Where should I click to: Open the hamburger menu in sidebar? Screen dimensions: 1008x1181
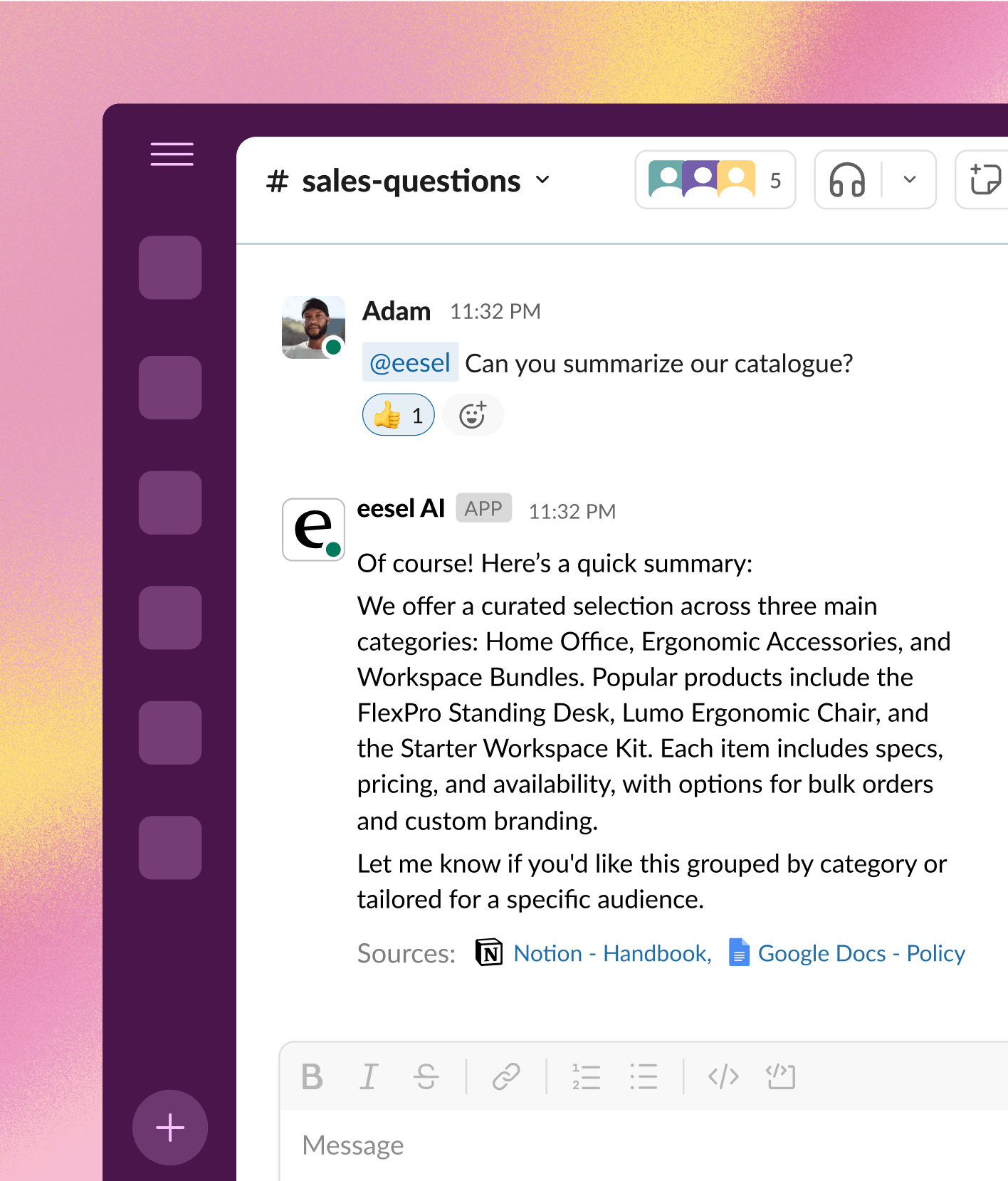click(172, 154)
